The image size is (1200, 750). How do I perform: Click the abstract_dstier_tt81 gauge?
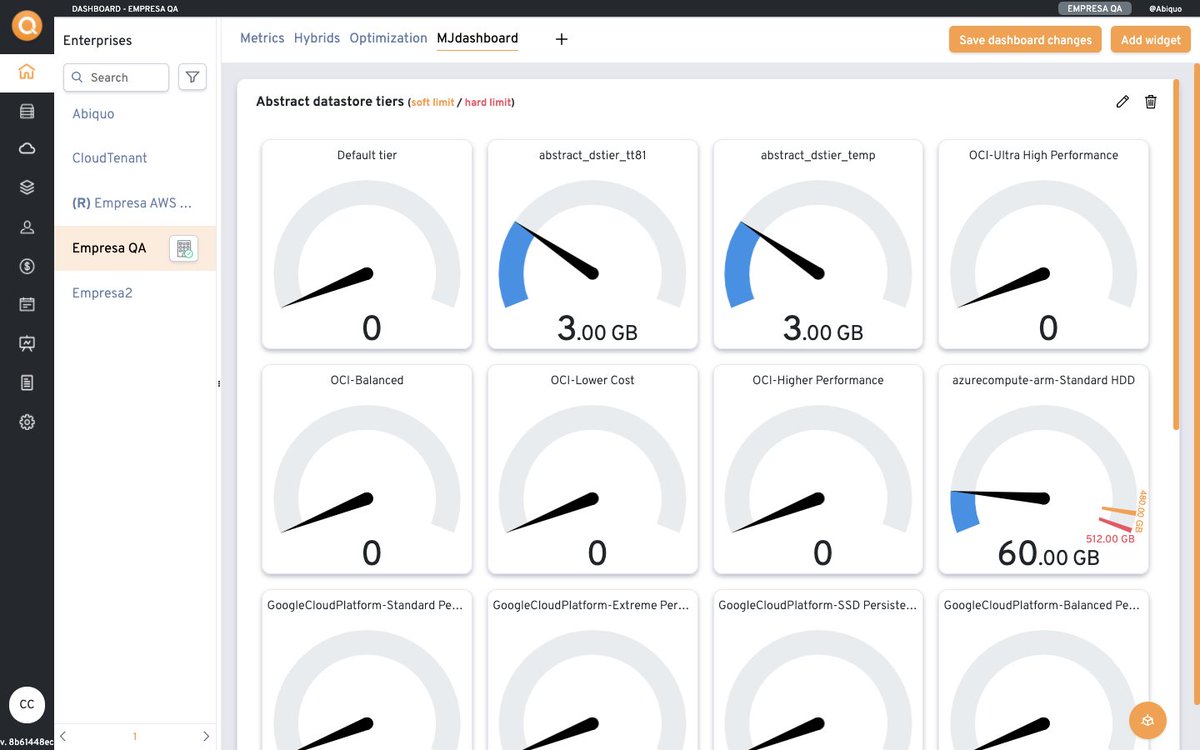(593, 244)
